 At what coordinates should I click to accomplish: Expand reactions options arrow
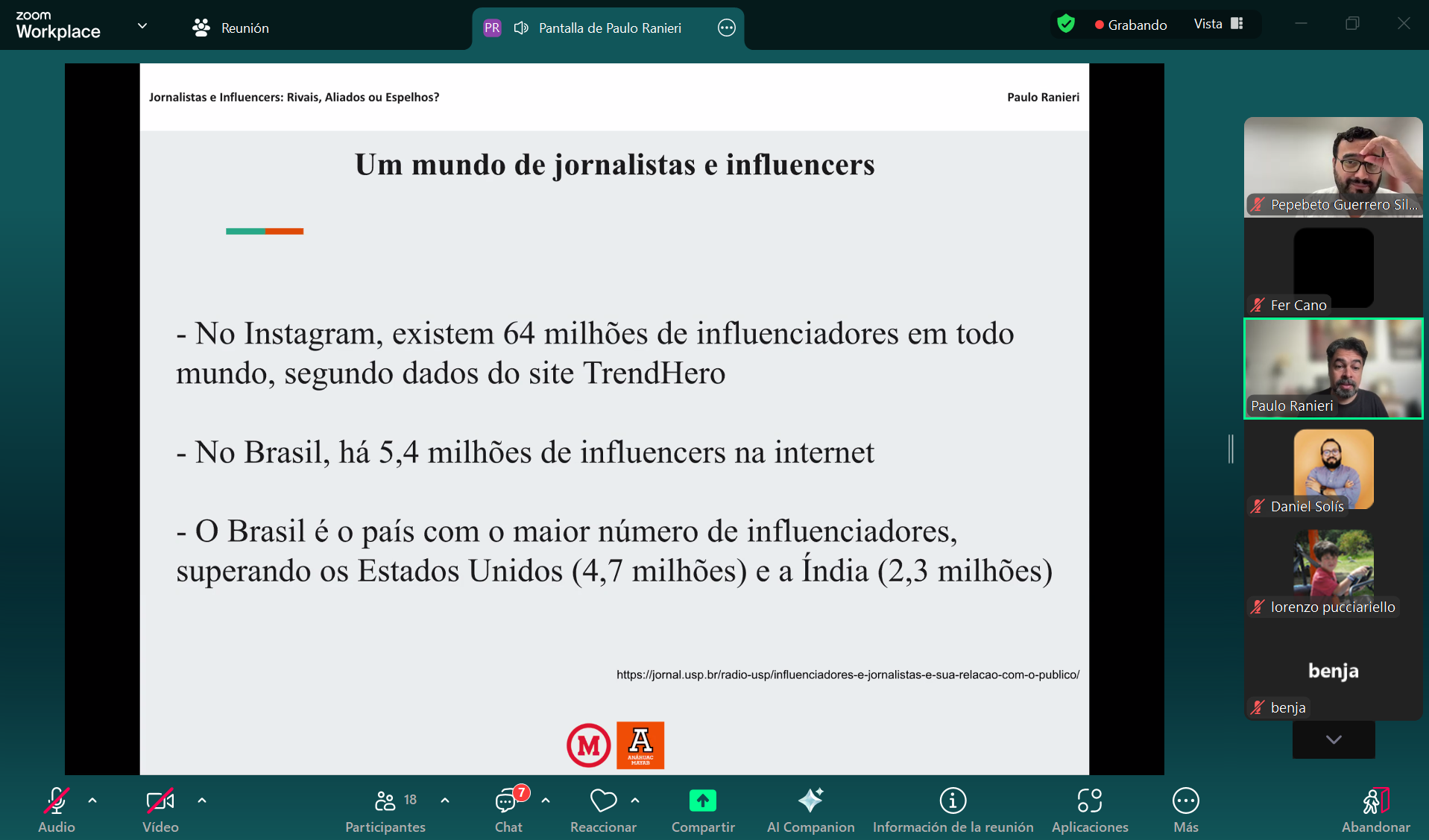[635, 800]
